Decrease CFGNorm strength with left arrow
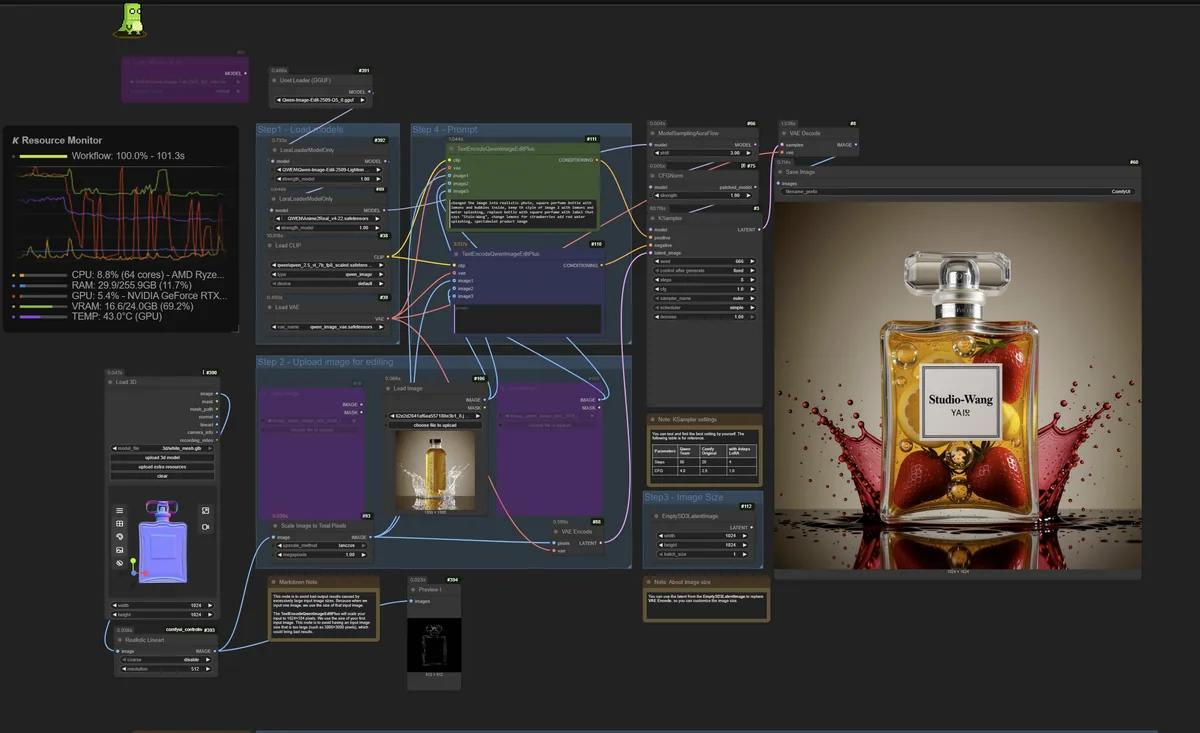The height and width of the screenshot is (733, 1200). point(656,195)
